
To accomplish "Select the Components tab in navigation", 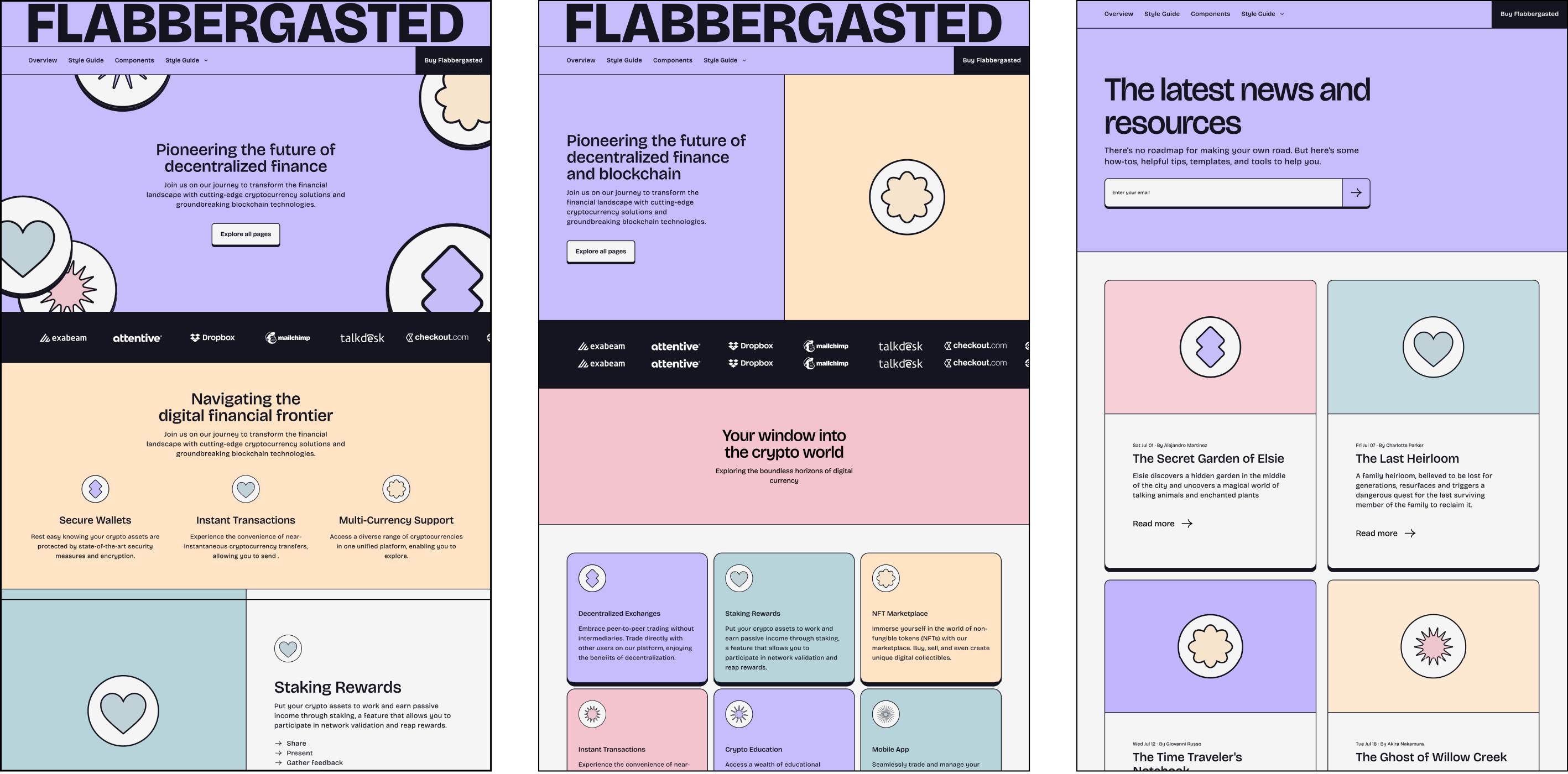I will [x=133, y=60].
